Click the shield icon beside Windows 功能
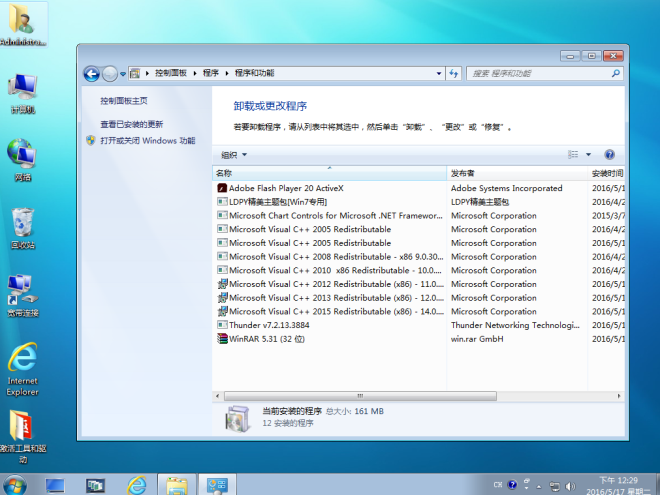The image size is (660, 495). coord(90,140)
